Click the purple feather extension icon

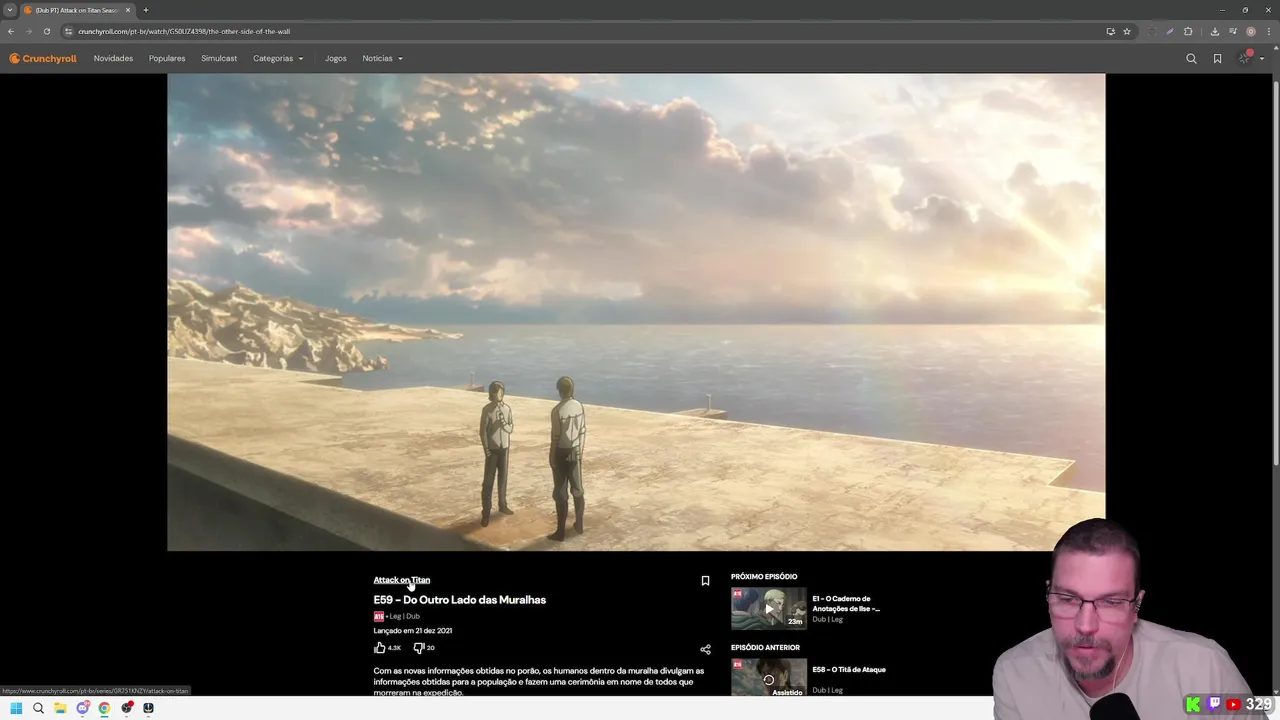click(1170, 31)
